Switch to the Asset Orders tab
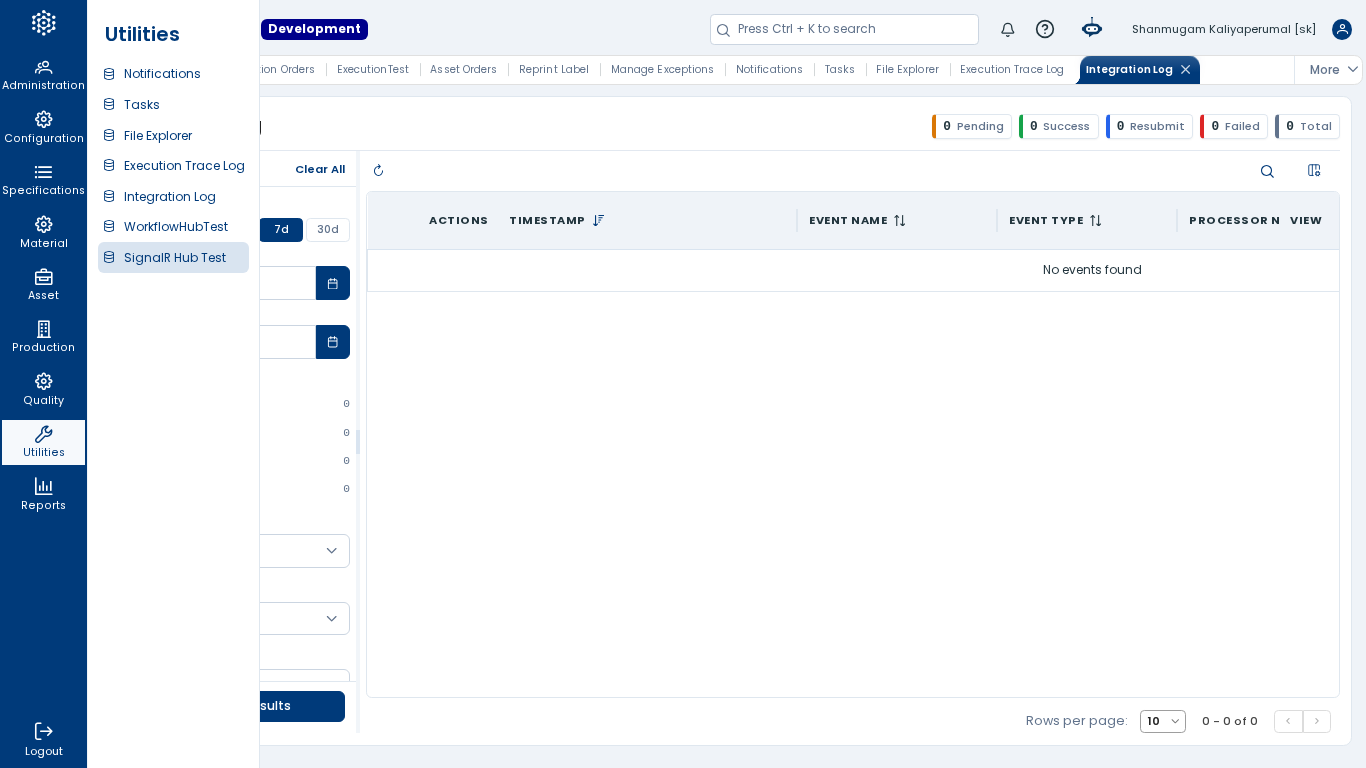Screen dimensions: 1366x768 click(463, 70)
